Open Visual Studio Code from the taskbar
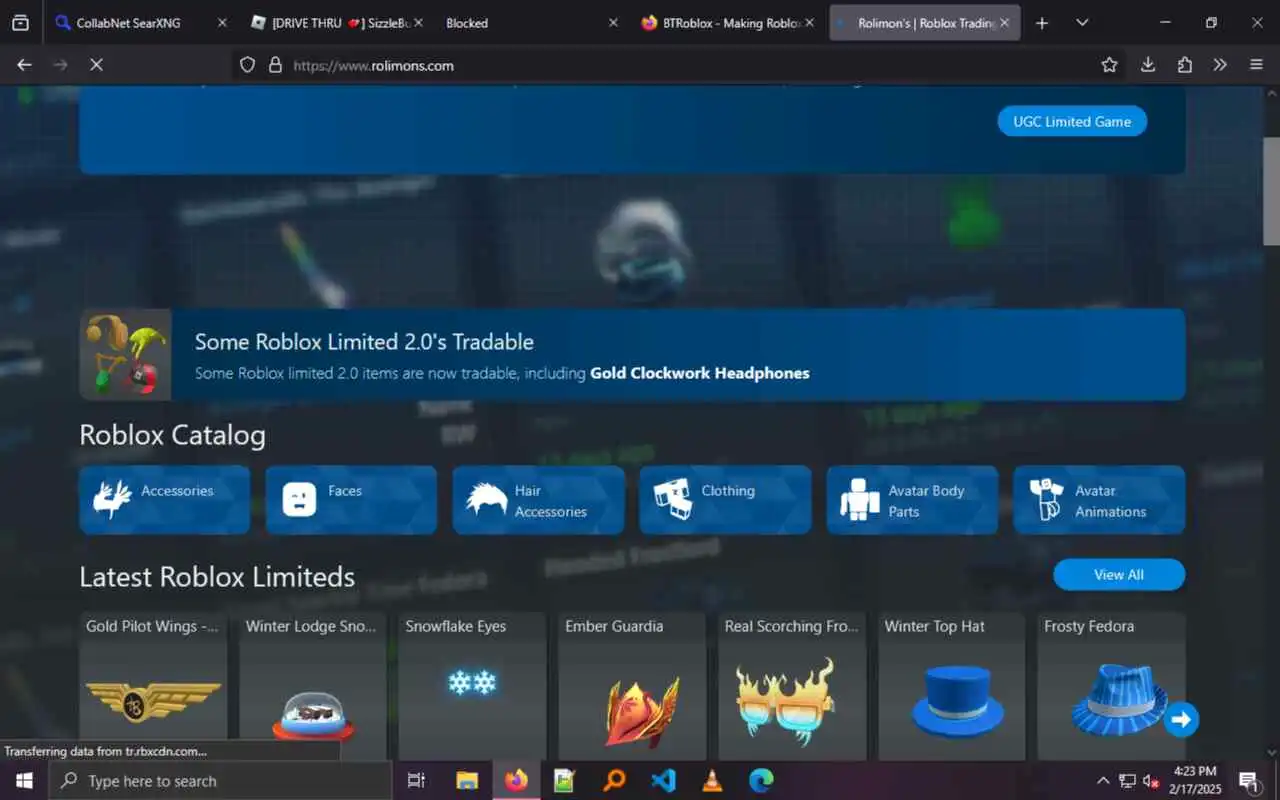The width and height of the screenshot is (1280, 800). pos(663,781)
